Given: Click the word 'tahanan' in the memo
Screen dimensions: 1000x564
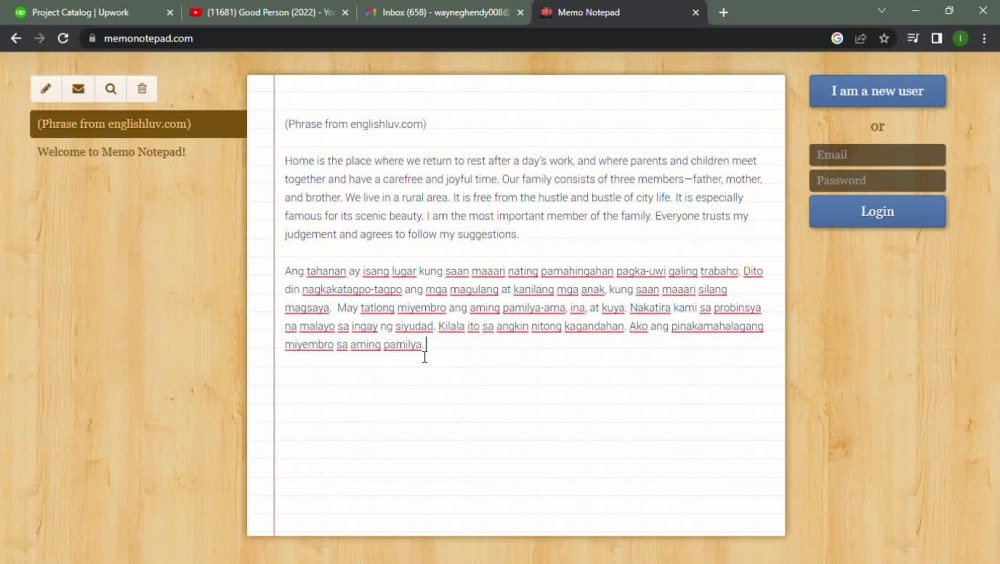Looking at the screenshot, I should 326,271.
